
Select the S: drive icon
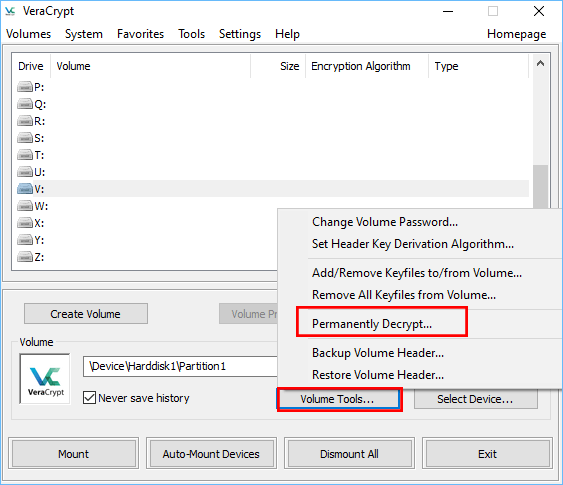[x=25, y=138]
